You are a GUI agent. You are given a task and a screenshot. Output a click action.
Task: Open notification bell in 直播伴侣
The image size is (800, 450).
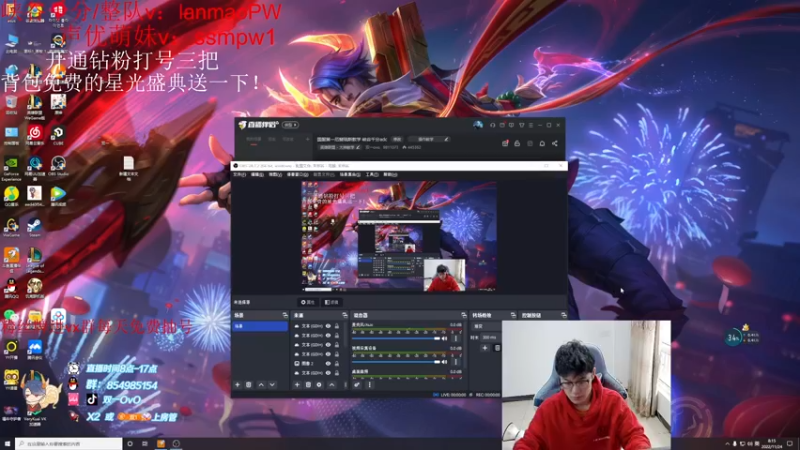pos(542,143)
